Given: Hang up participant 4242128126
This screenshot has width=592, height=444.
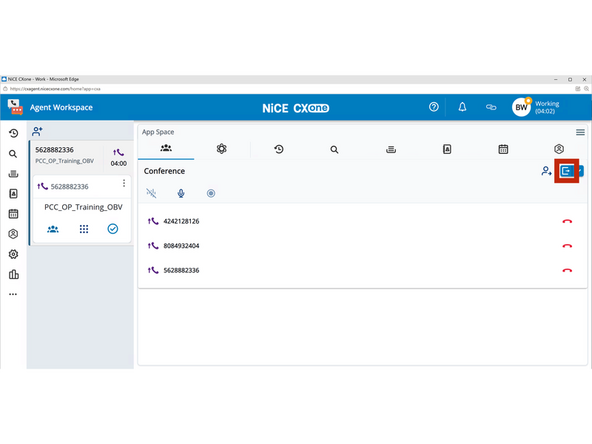Looking at the screenshot, I should [567, 221].
